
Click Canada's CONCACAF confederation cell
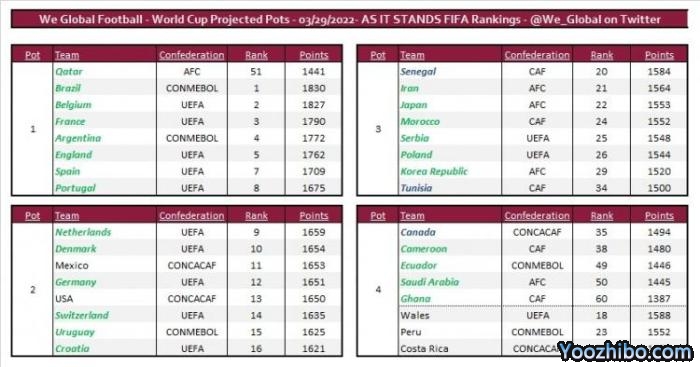[537, 232]
